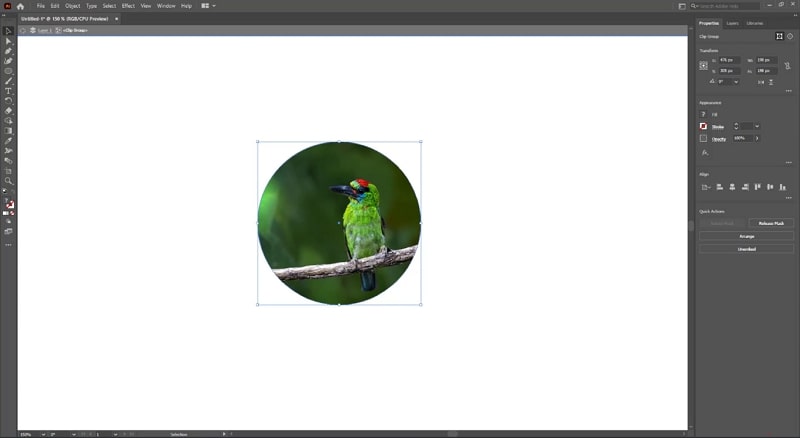
Task: Click vertical align top icon
Action: pyautogui.click(x=758, y=187)
